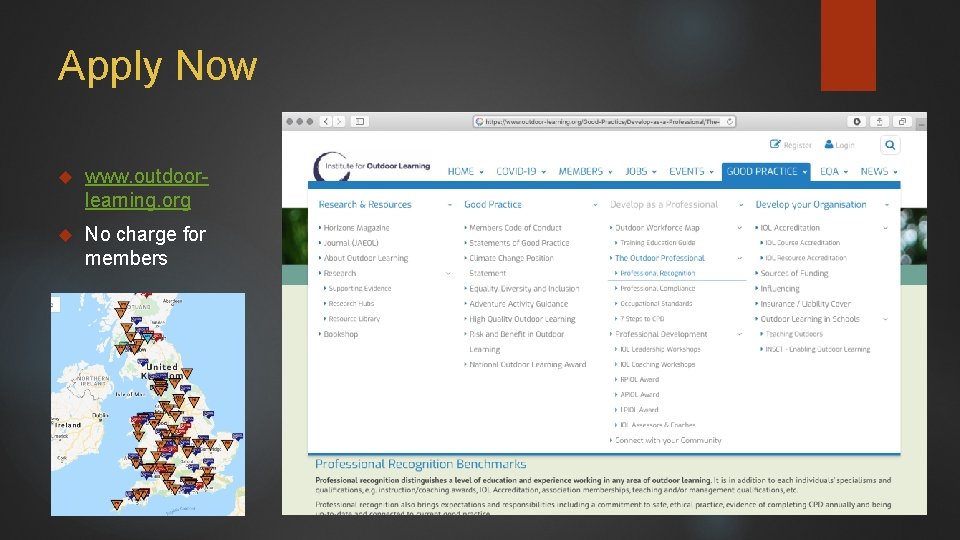Screen dimensions: 960x540
Task: Click the Login person icon
Action: pos(829,144)
